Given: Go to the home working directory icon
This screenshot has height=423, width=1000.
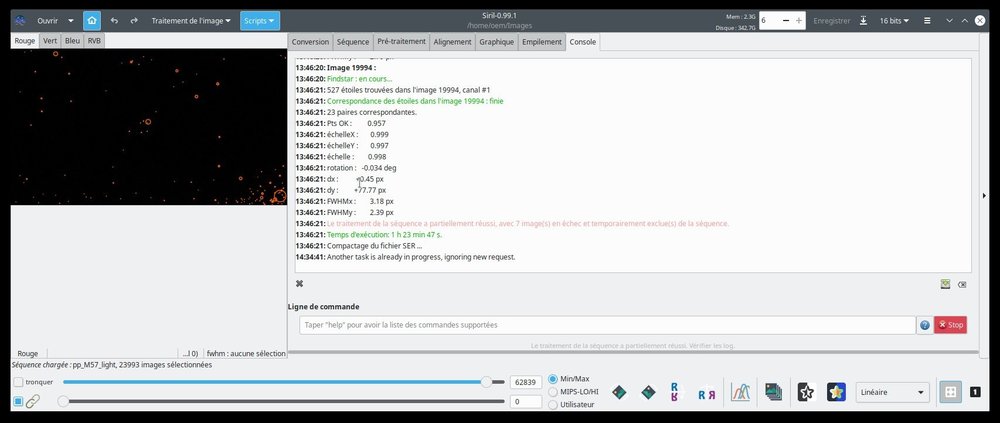Looking at the screenshot, I should click(x=92, y=20).
